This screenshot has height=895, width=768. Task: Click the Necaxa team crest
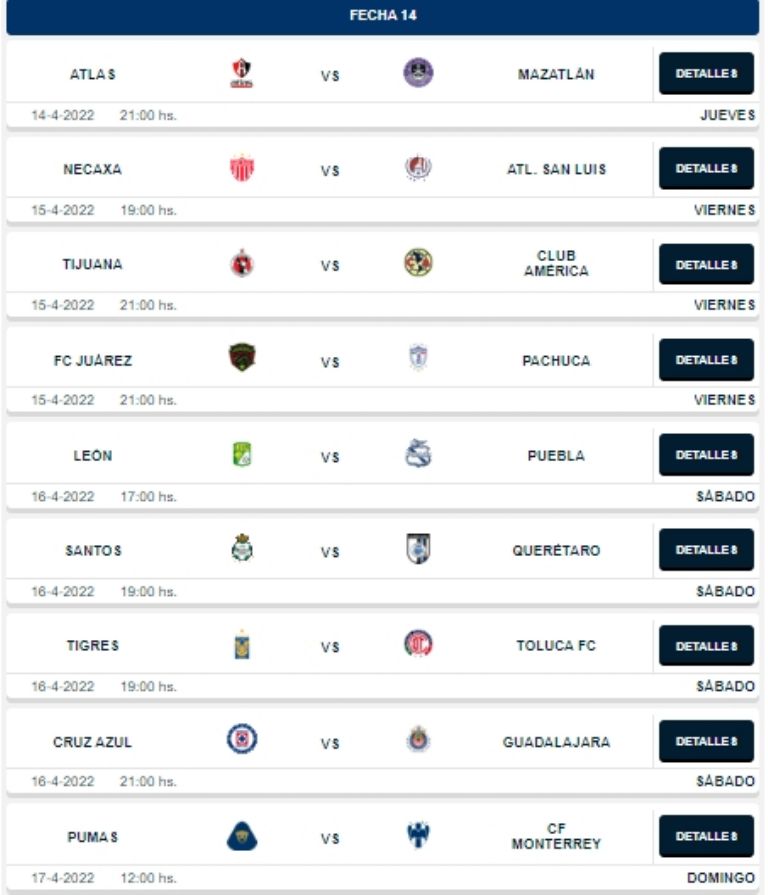pos(242,169)
